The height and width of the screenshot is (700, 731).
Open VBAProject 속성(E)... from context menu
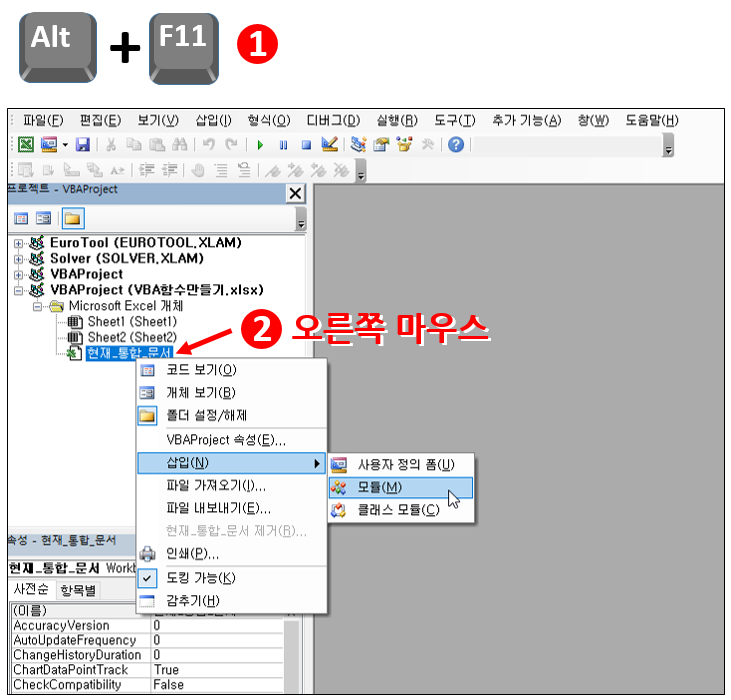coord(232,440)
